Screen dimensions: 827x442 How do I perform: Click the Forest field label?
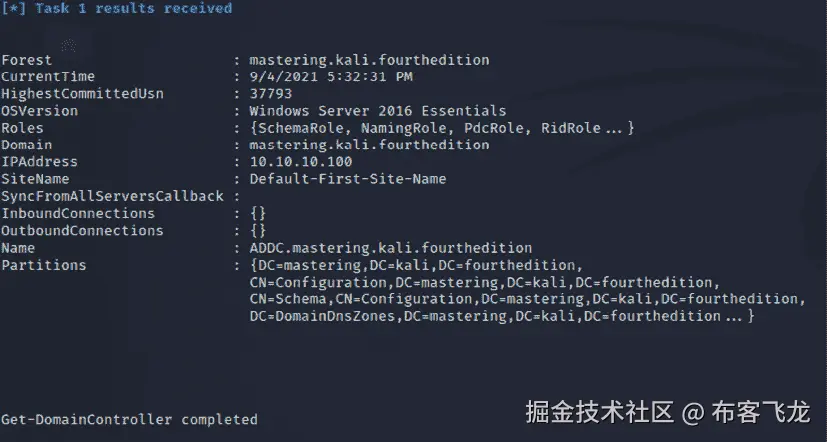pyautogui.click(x=27, y=60)
